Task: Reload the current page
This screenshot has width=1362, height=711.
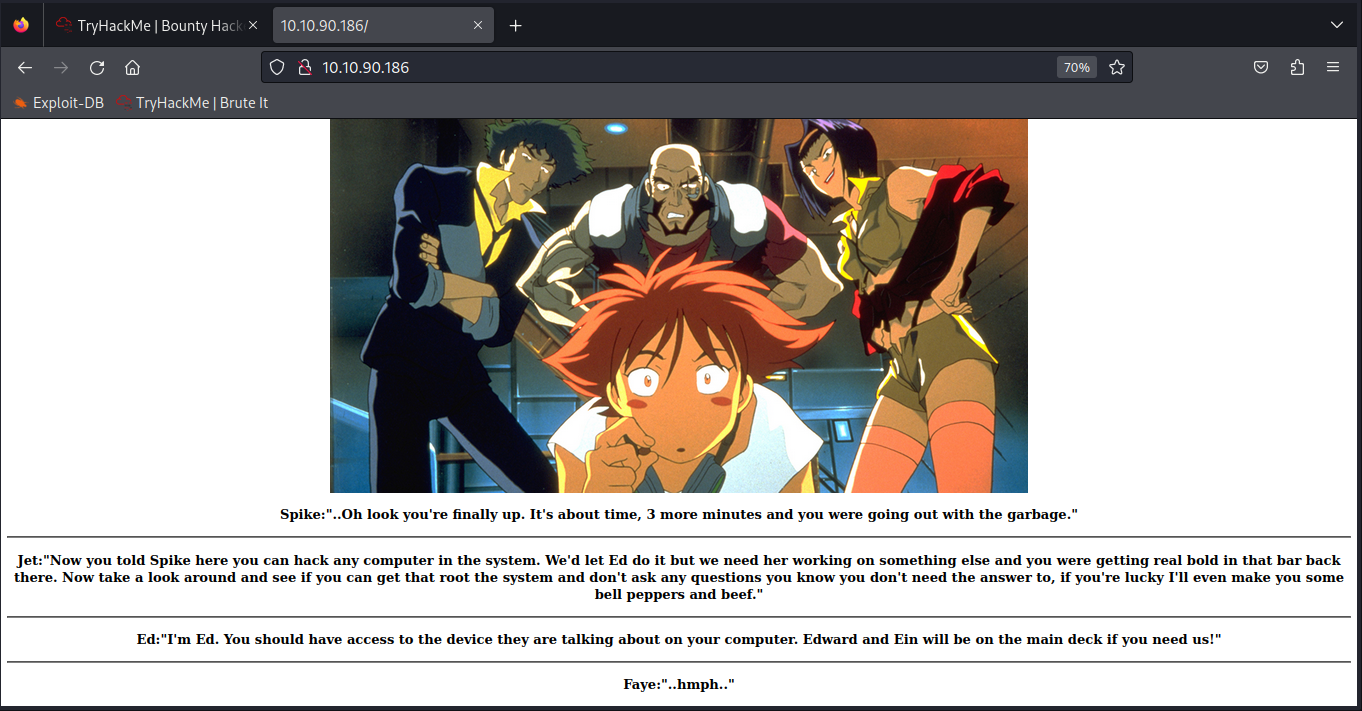Action: click(97, 67)
